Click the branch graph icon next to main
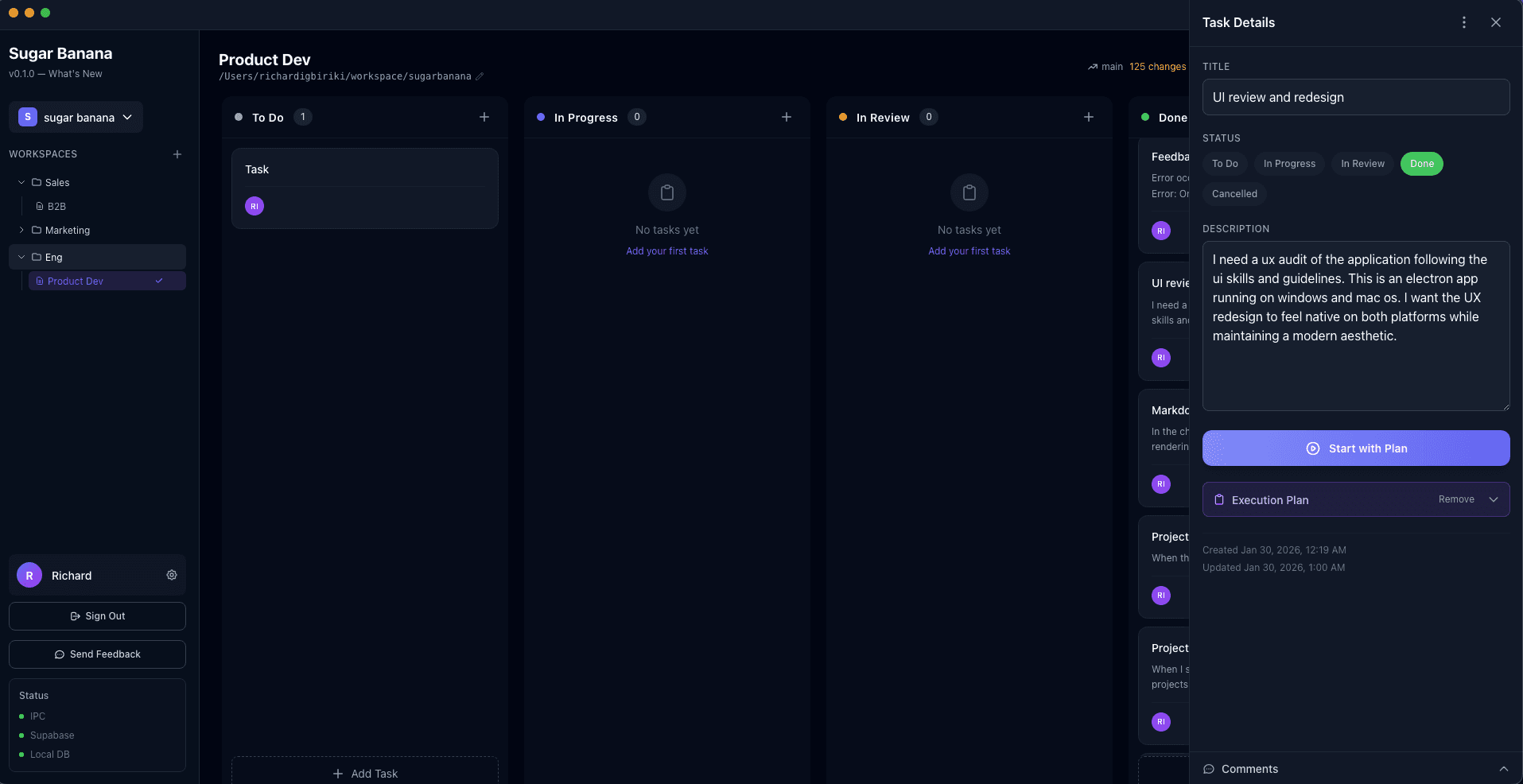The width and height of the screenshot is (1523, 784). pos(1094,67)
